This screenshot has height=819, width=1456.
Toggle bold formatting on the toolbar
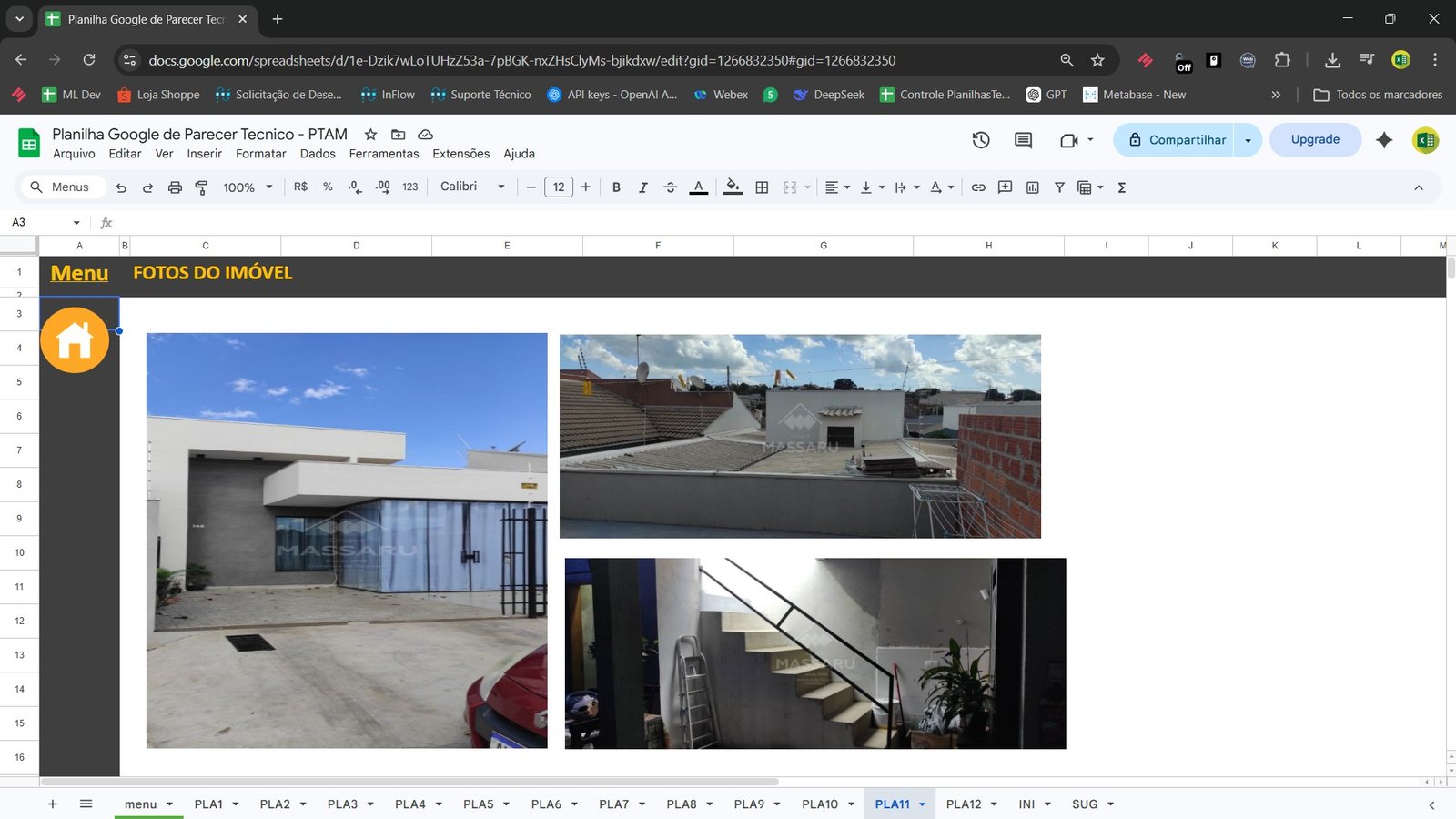pos(616,187)
